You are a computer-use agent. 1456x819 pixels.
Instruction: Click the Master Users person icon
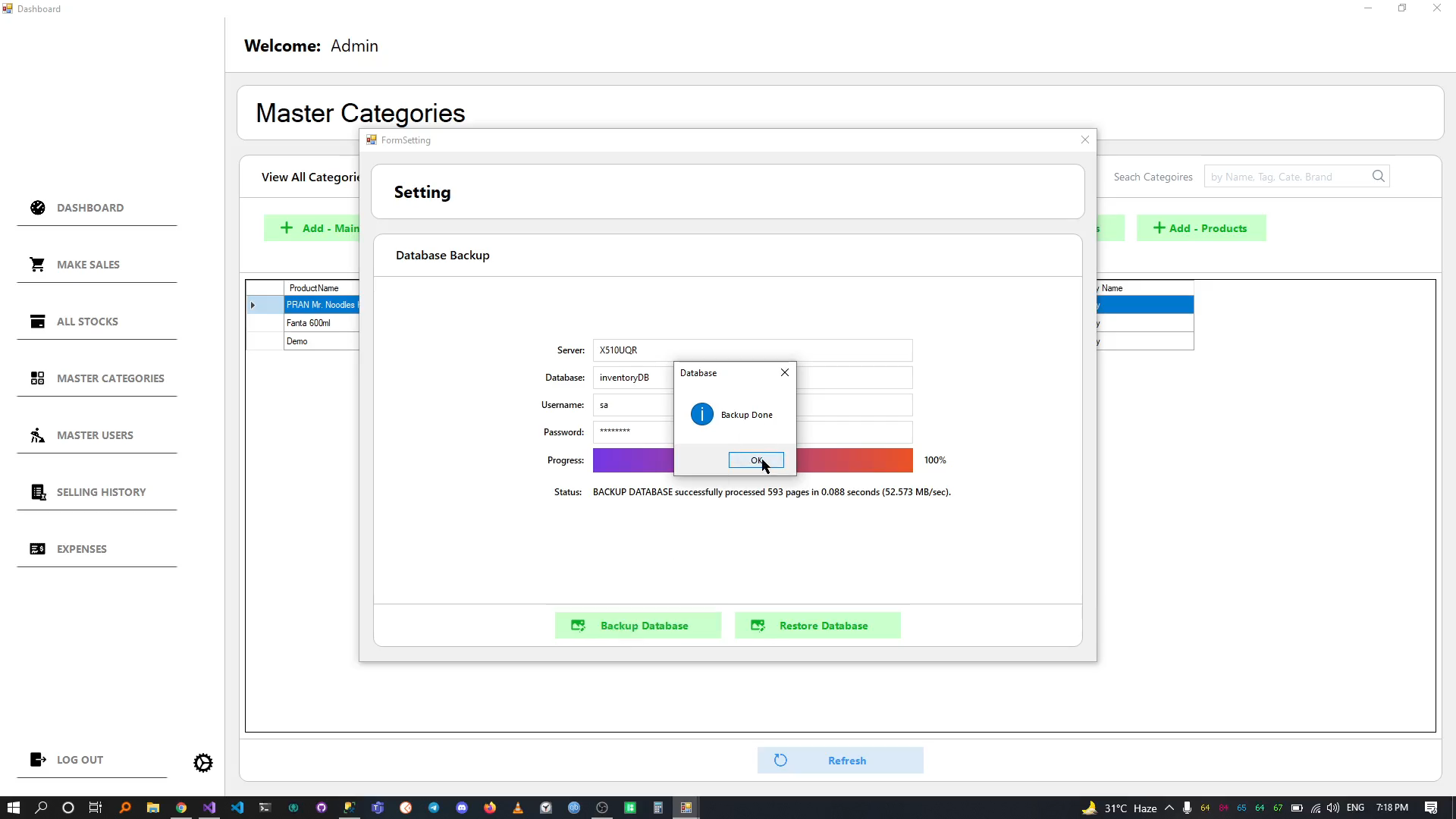37,435
